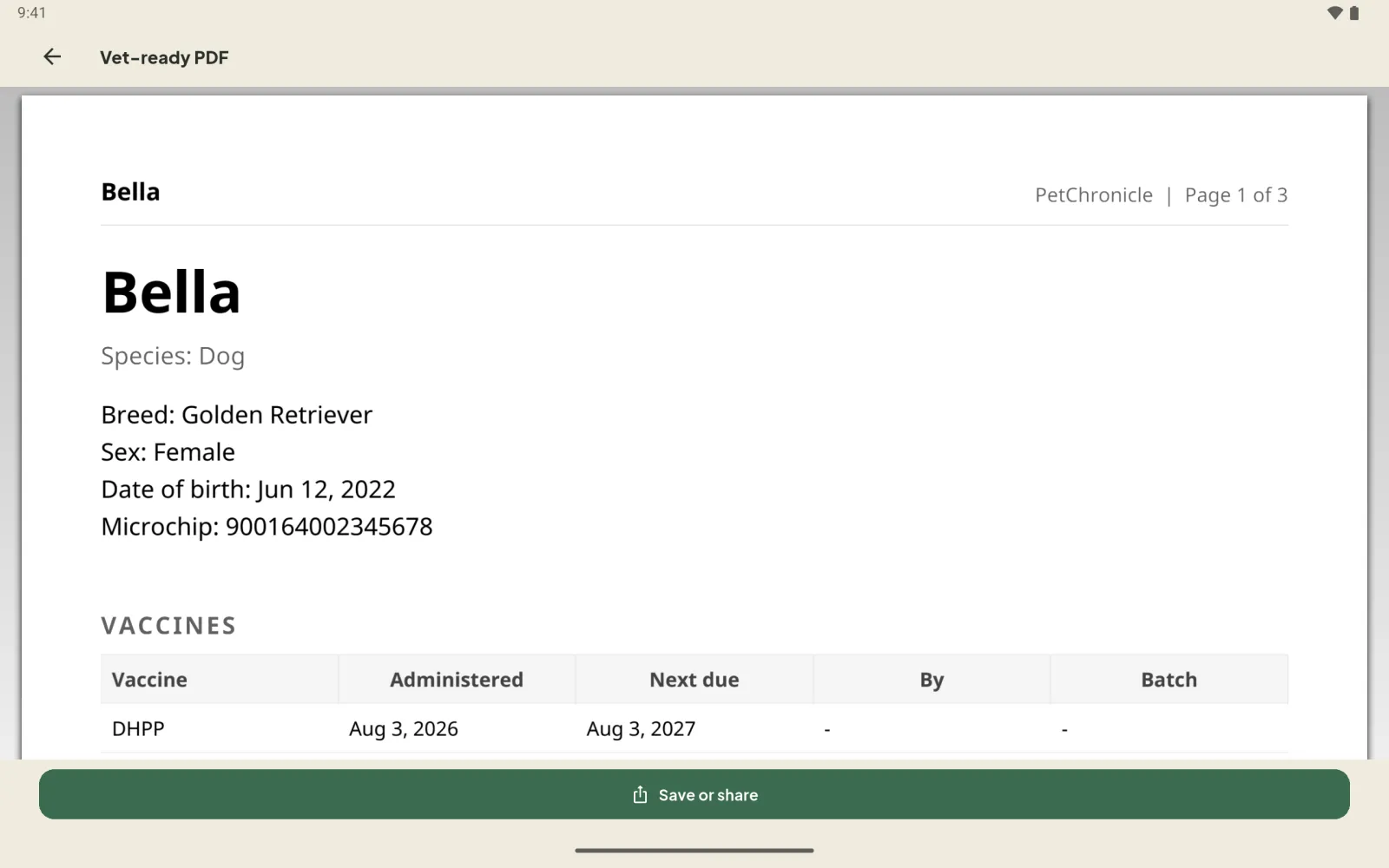Check the Wi-Fi status icon
1389x868 pixels.
[x=1335, y=13]
